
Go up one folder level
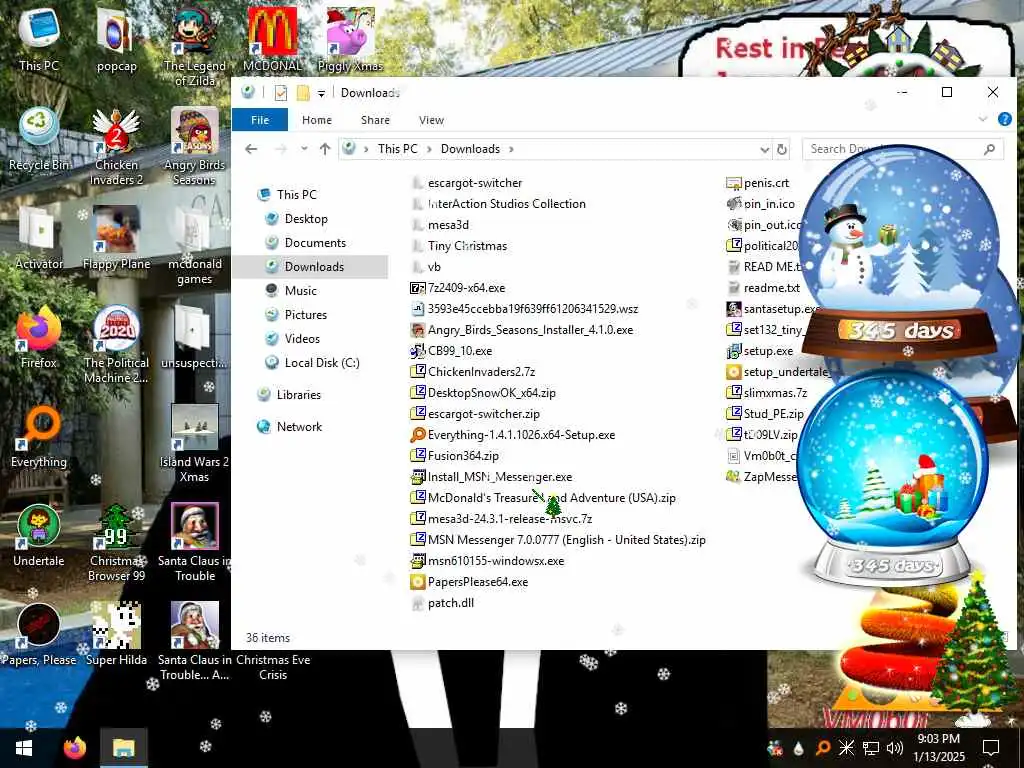pos(325,149)
